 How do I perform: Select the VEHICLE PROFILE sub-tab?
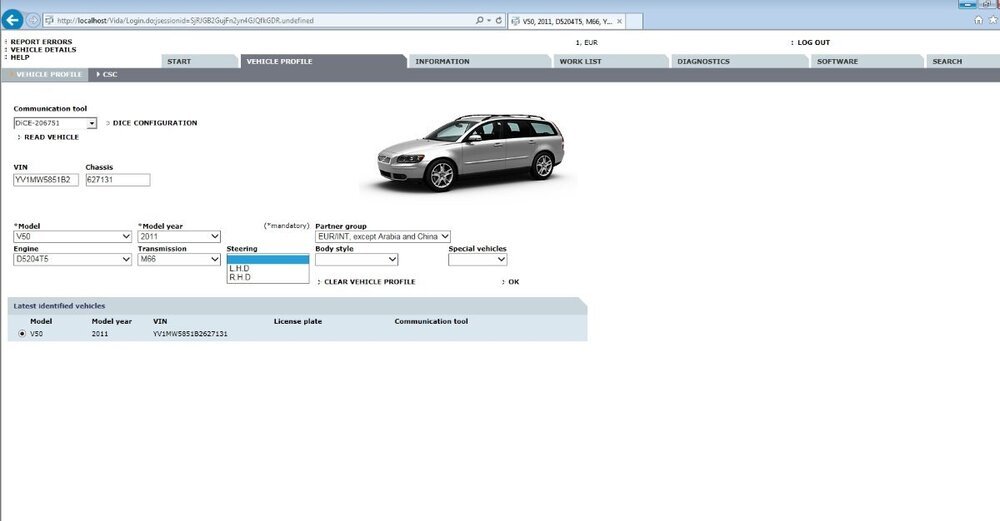[x=45, y=75]
